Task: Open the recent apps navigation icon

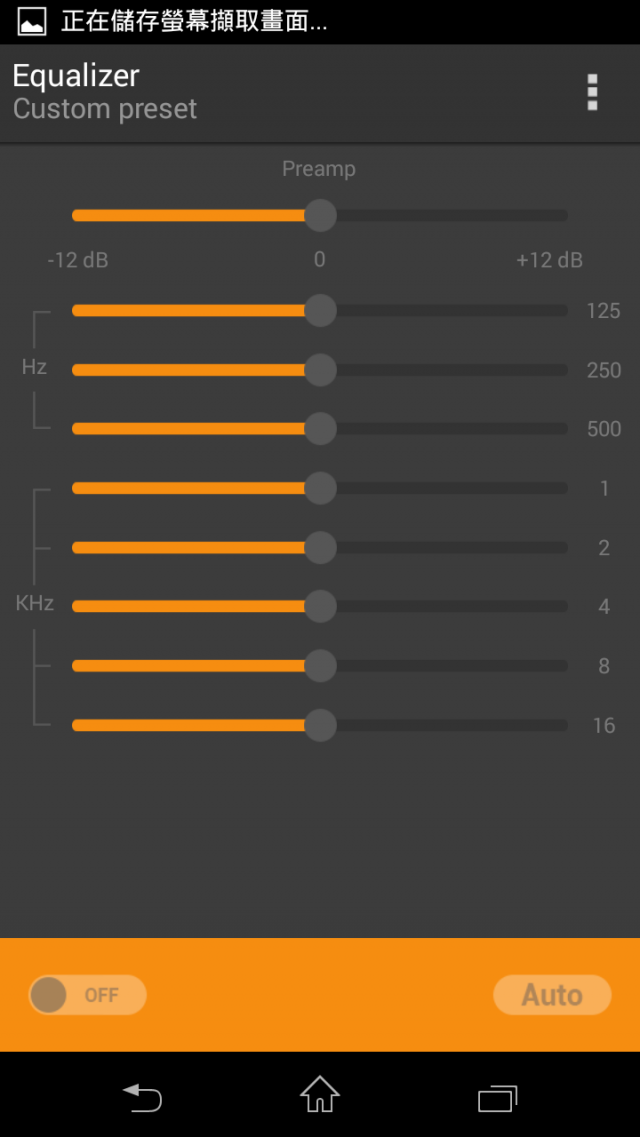Action: [x=498, y=1098]
